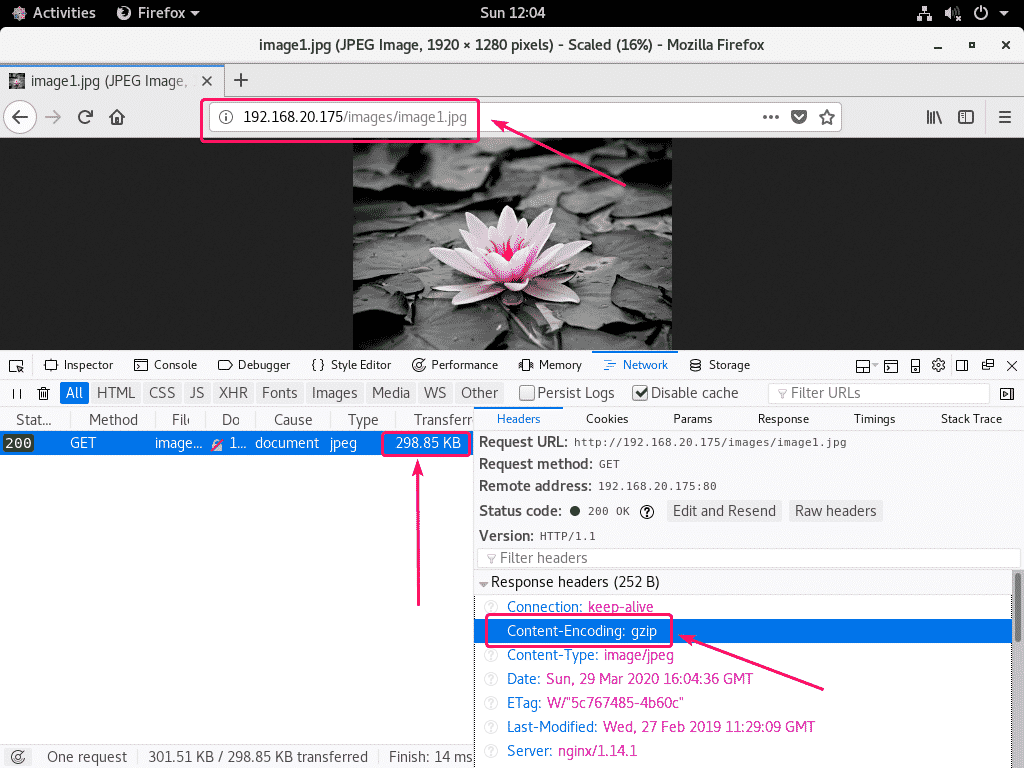
Task: Toggle split console icon in devtools
Action: (891, 366)
